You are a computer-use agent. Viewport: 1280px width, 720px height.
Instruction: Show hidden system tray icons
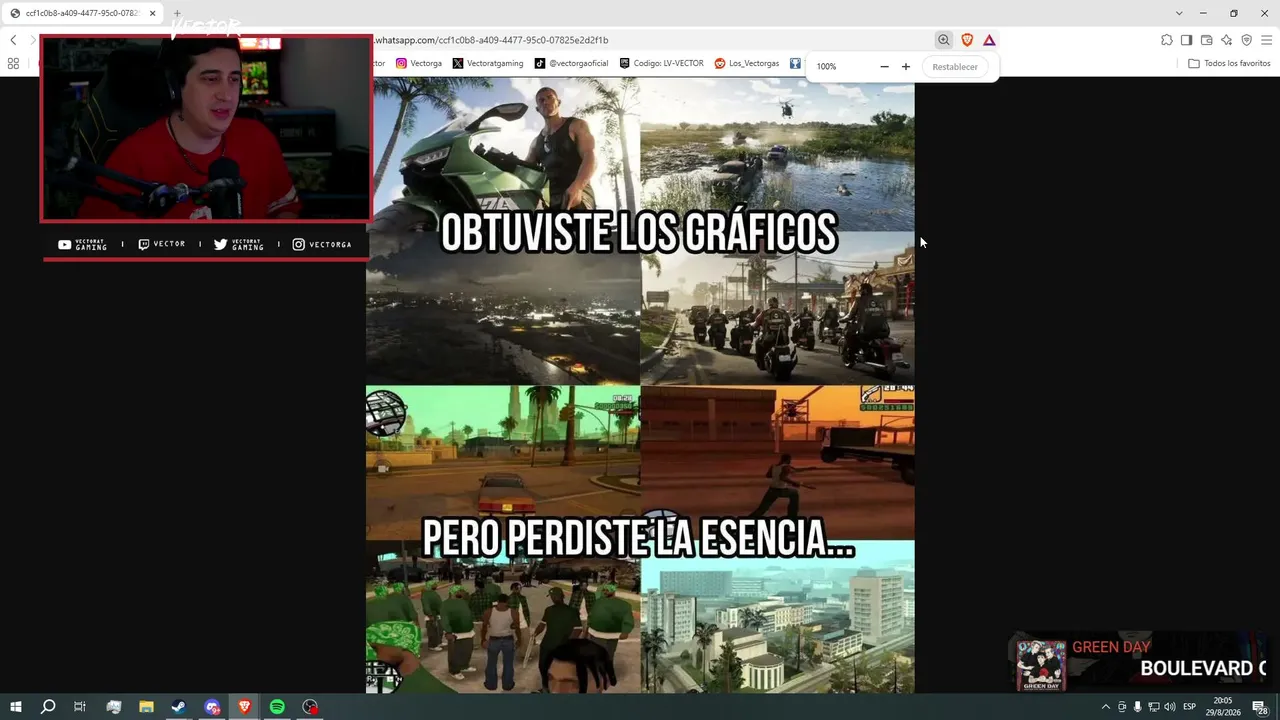click(x=1105, y=707)
